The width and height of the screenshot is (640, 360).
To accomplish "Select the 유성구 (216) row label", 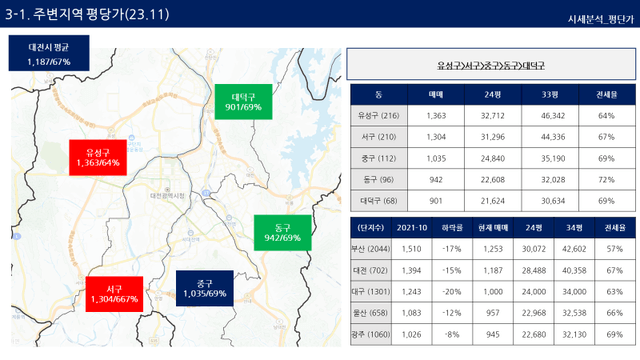I will click(379, 116).
